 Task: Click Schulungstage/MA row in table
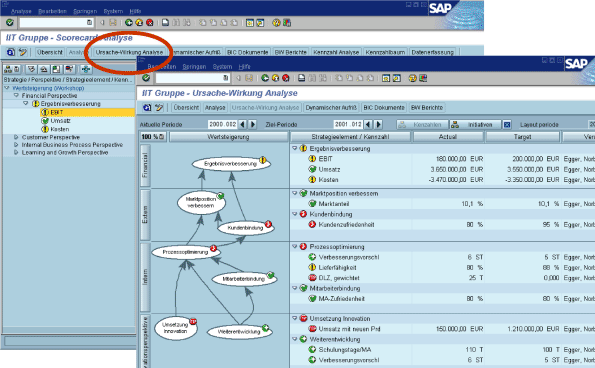[442, 349]
